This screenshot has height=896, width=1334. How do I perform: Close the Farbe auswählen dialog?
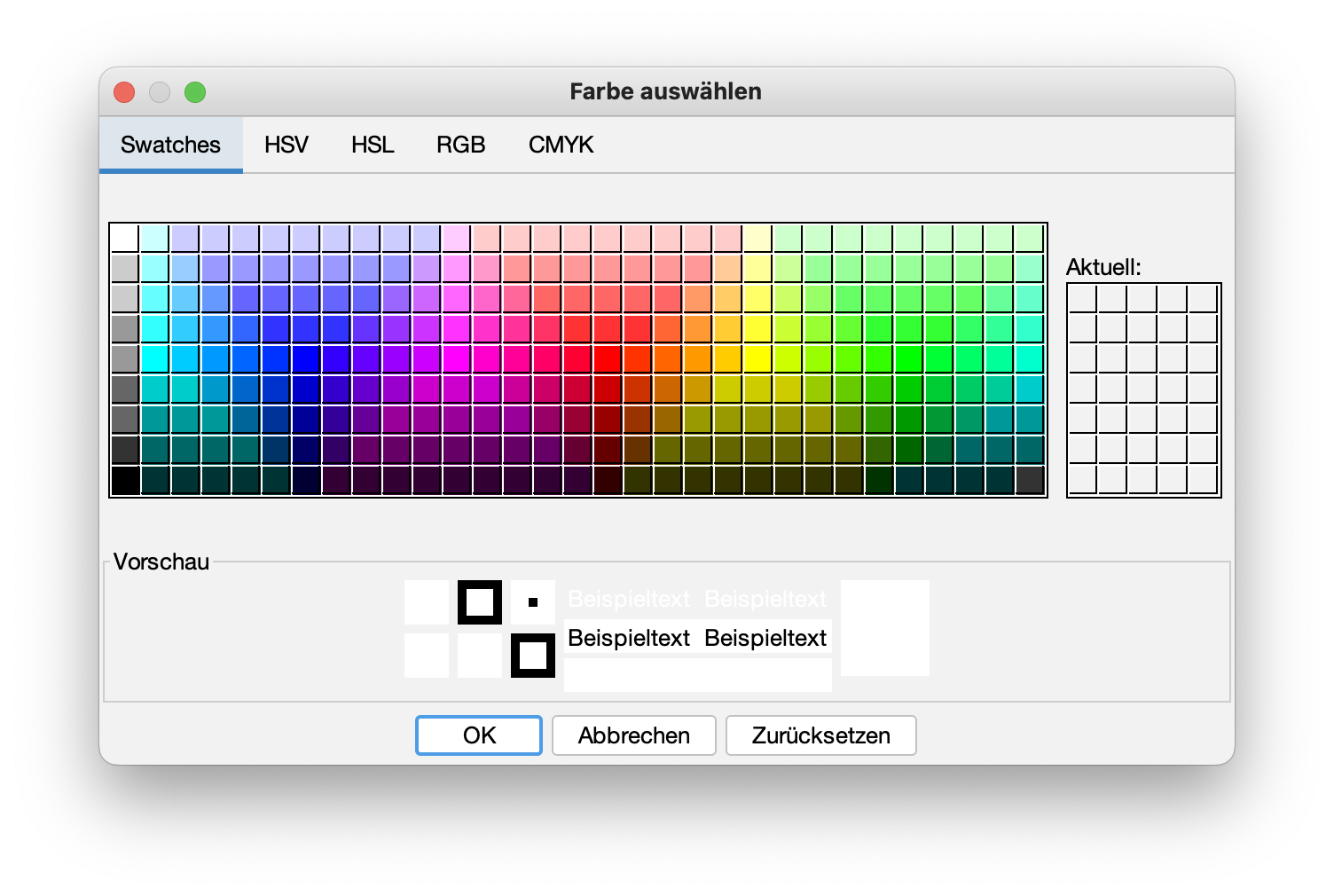(x=124, y=92)
